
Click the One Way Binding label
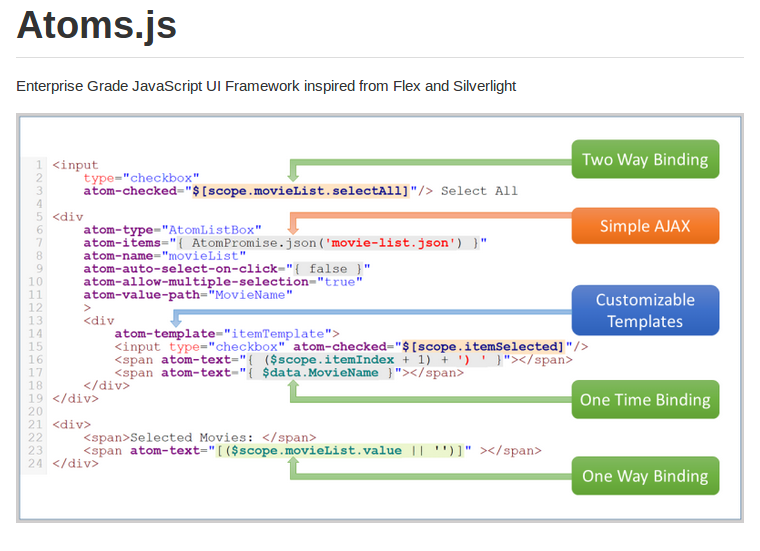[x=645, y=476]
